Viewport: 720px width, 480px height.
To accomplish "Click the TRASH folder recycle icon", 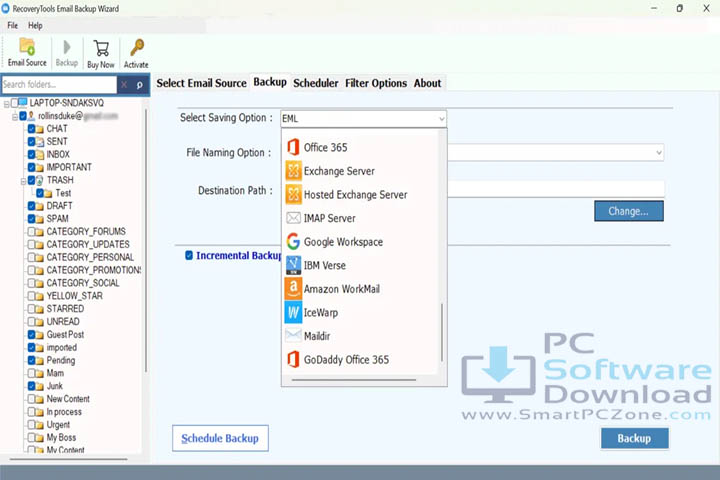I will pos(39,180).
